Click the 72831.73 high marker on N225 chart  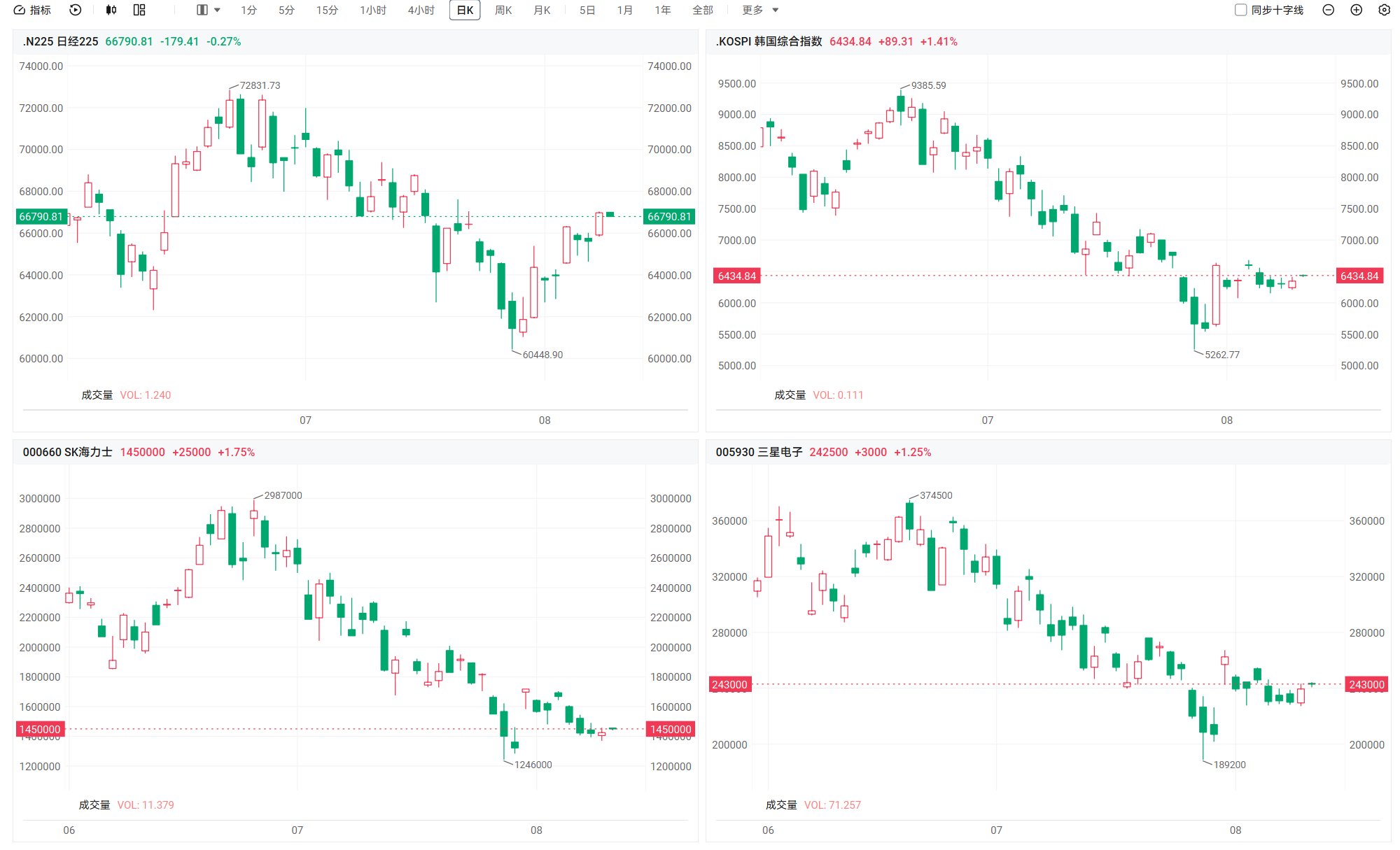pyautogui.click(x=260, y=85)
